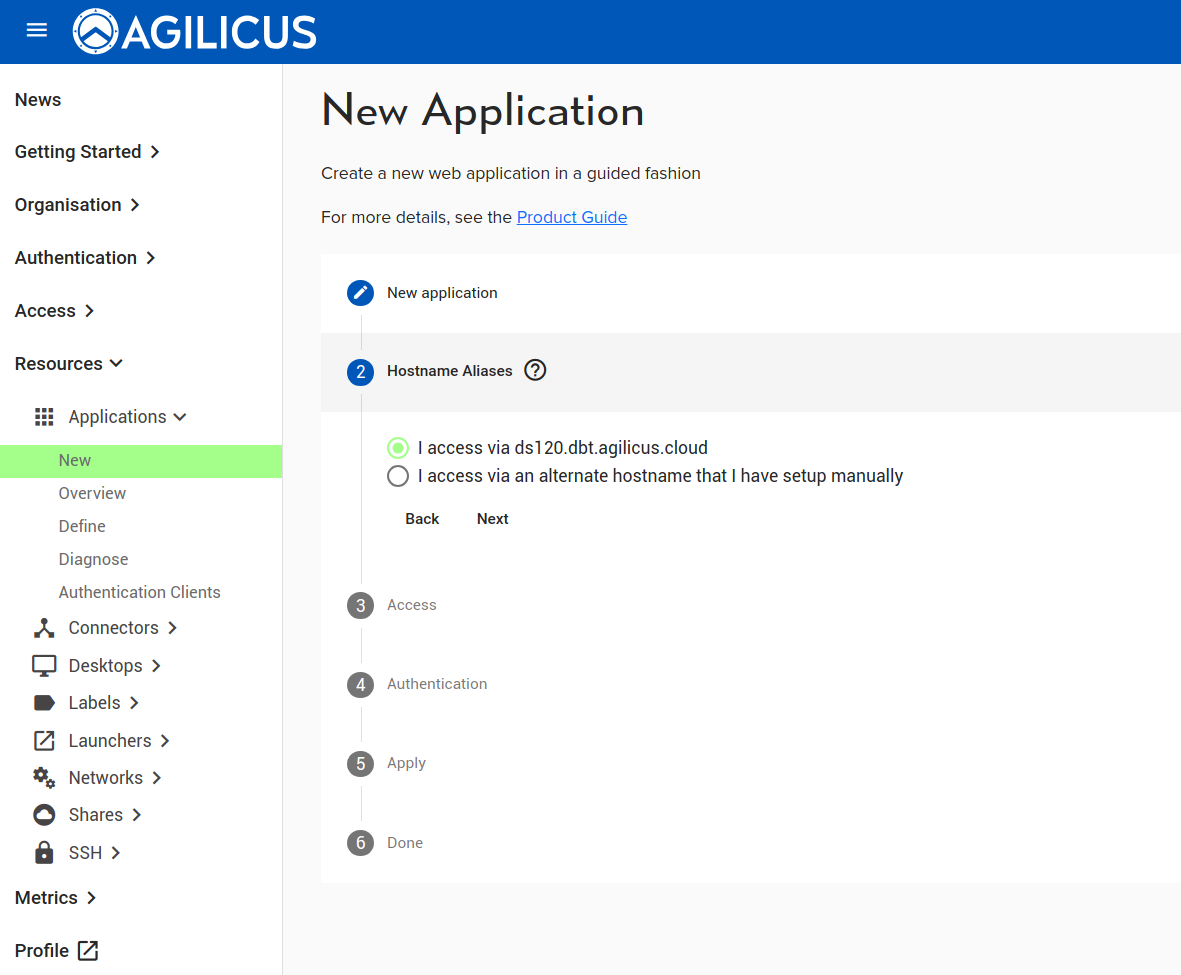Image resolution: width=1181 pixels, height=975 pixels.
Task: Expand the Getting Started section
Action: click(x=87, y=152)
